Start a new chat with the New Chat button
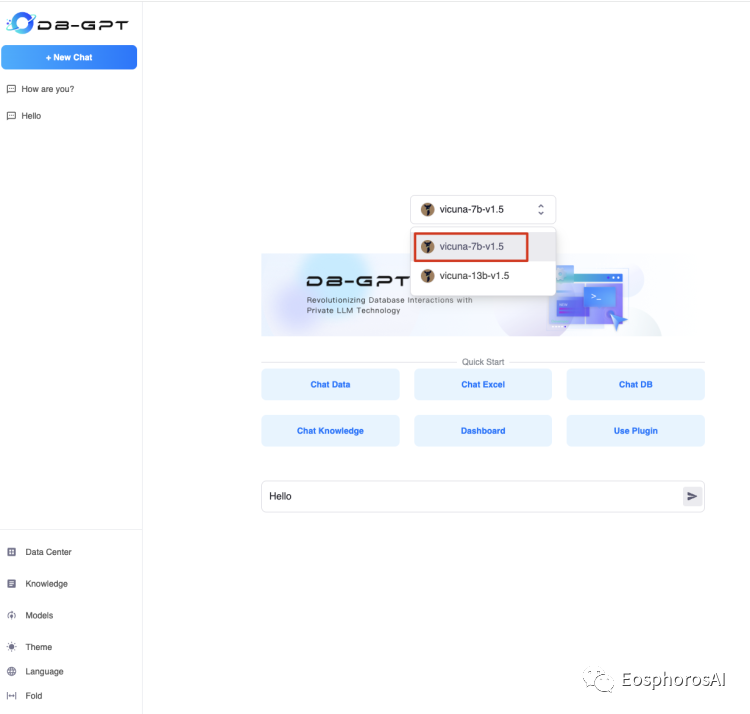Screen dimensions: 750x714 (69, 57)
